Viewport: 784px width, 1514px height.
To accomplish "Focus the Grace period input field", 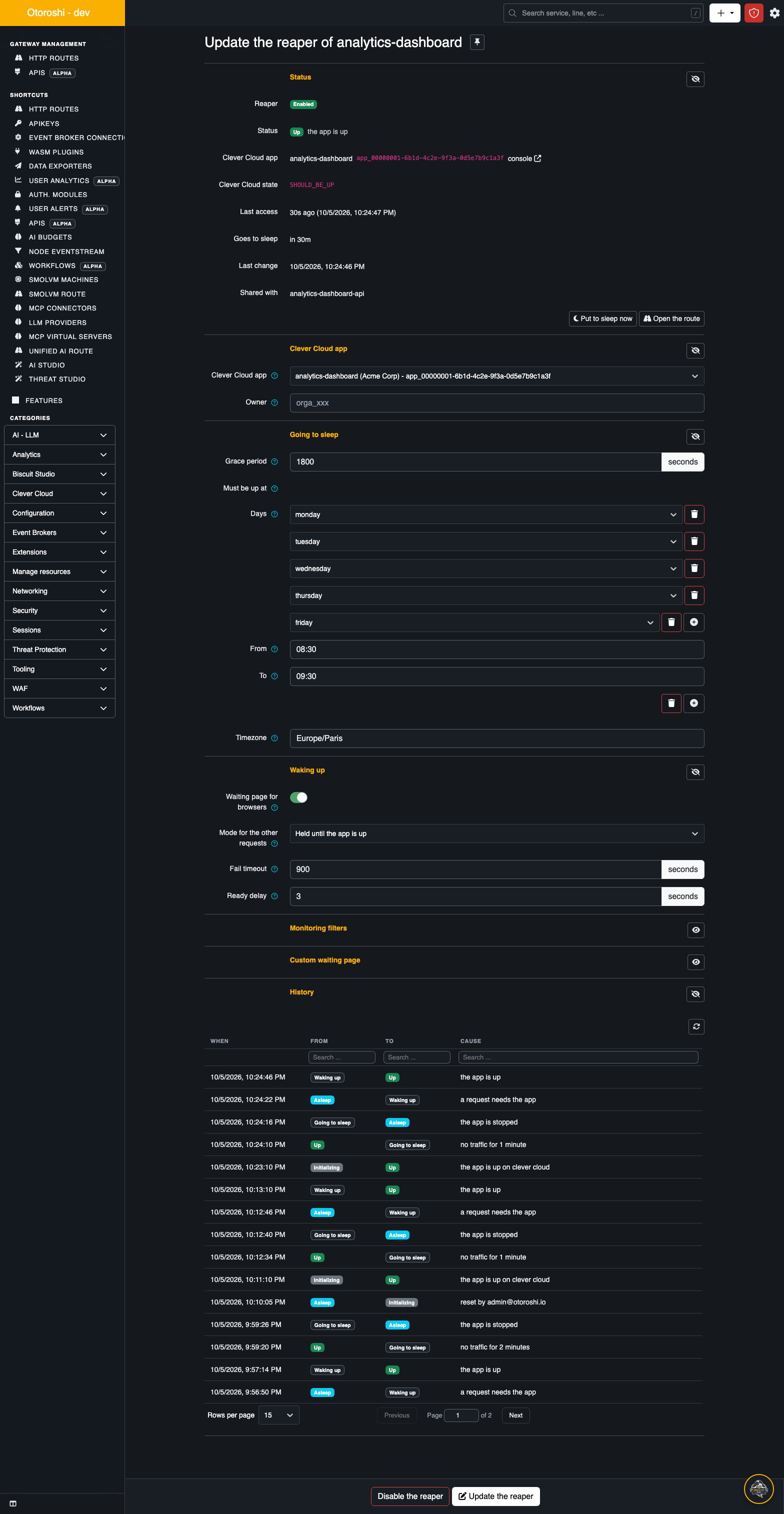I will coord(475,462).
